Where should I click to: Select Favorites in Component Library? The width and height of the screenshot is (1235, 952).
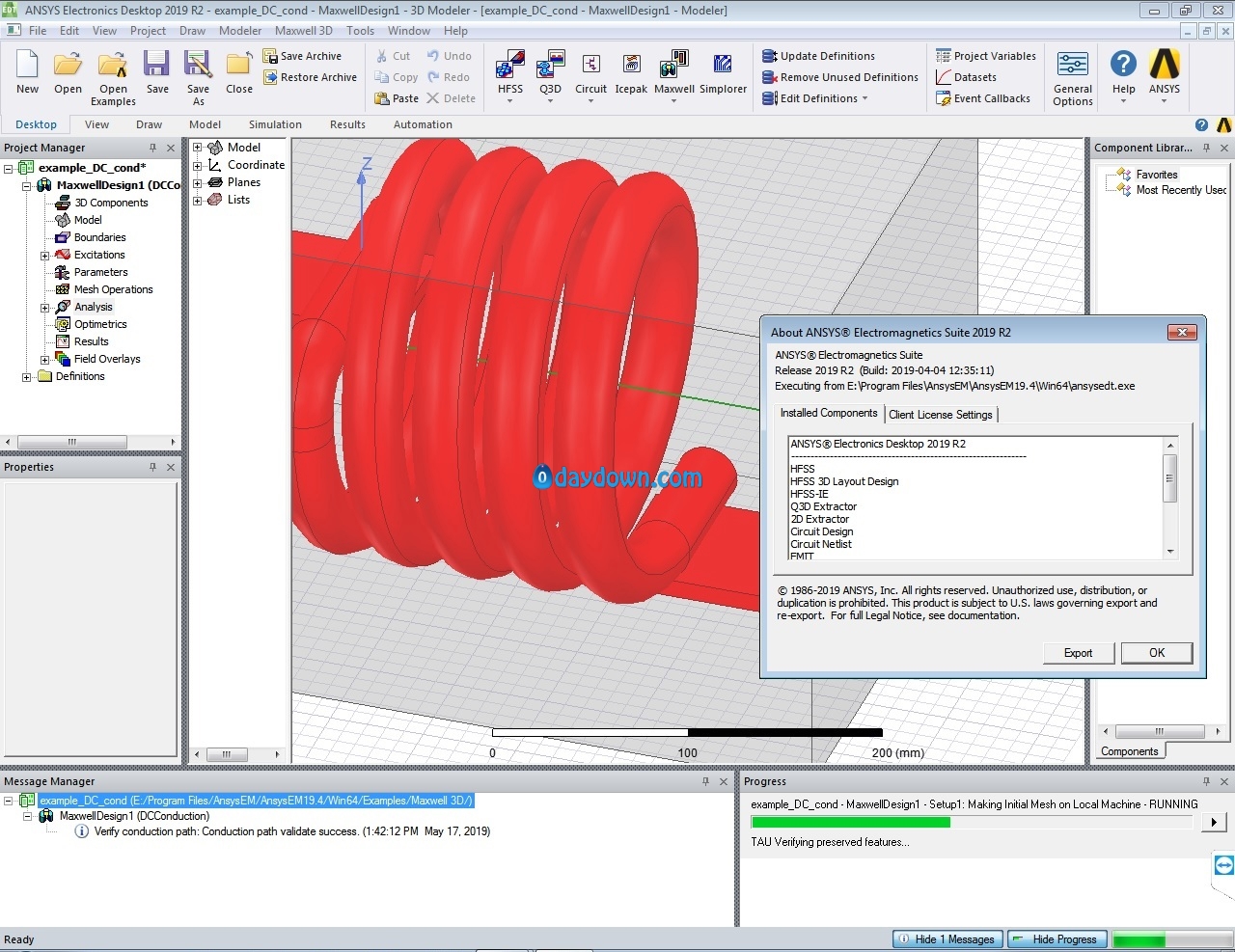pyautogui.click(x=1157, y=175)
